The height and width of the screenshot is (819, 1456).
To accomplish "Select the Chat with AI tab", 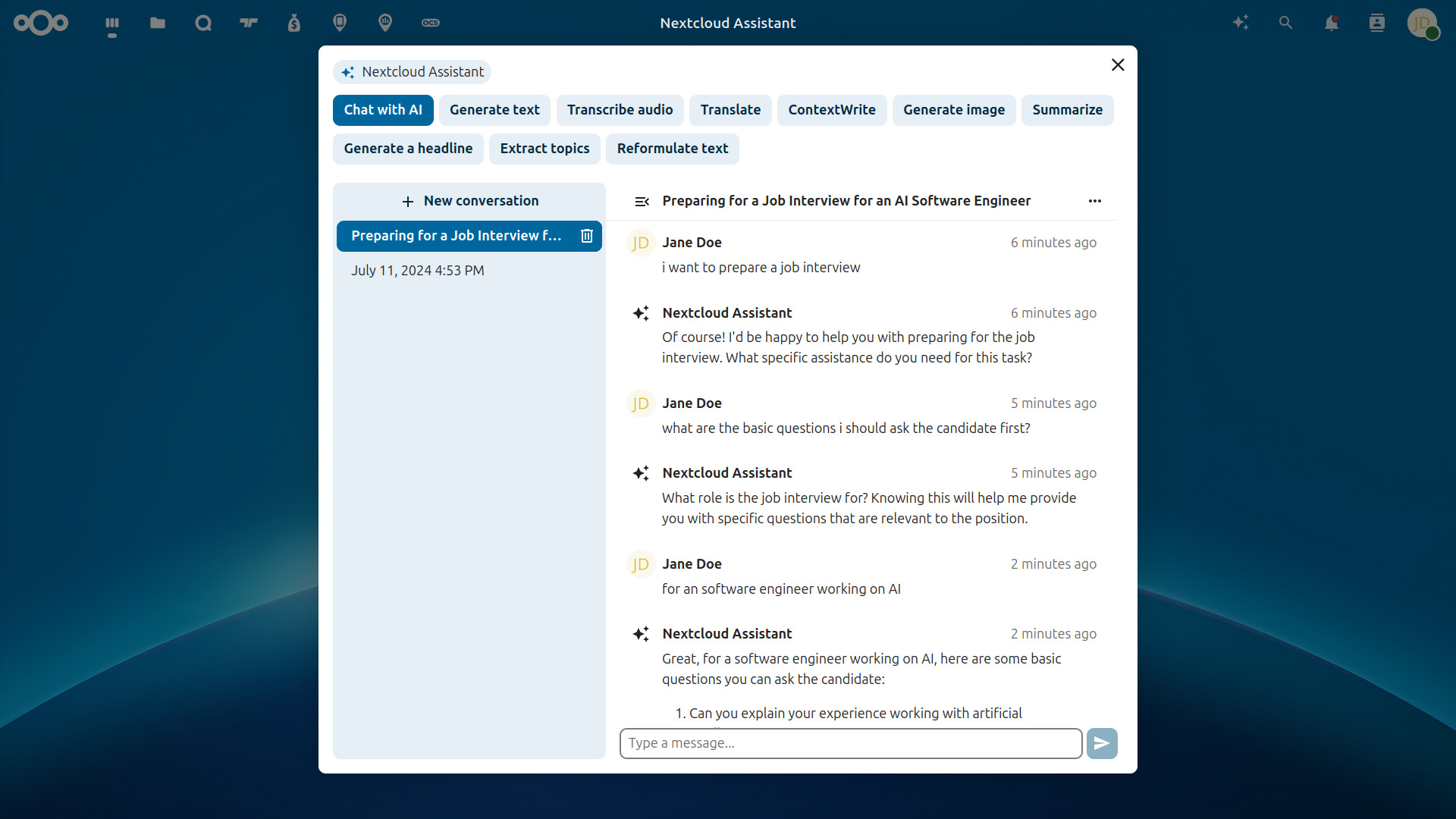I will pos(383,110).
